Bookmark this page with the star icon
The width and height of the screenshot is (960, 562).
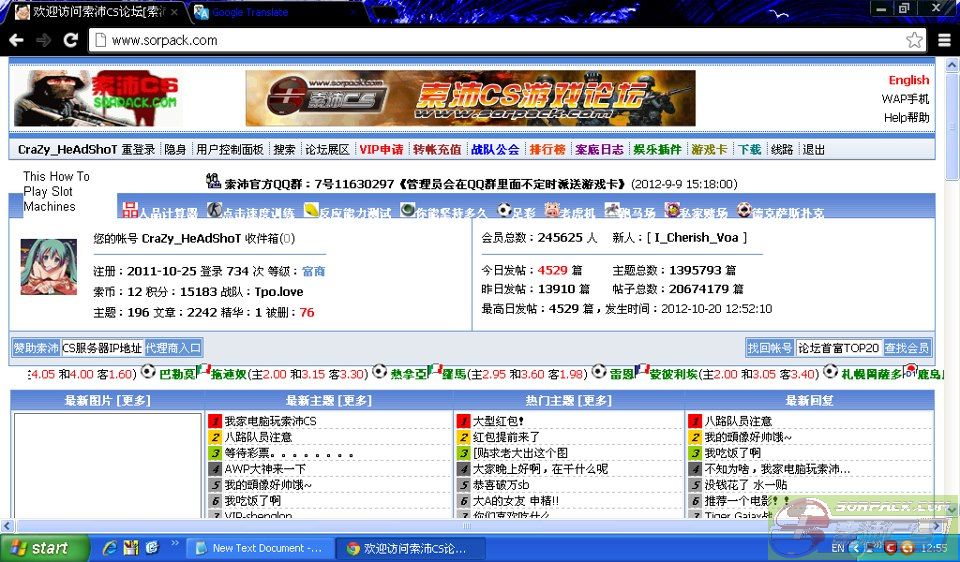pos(914,40)
